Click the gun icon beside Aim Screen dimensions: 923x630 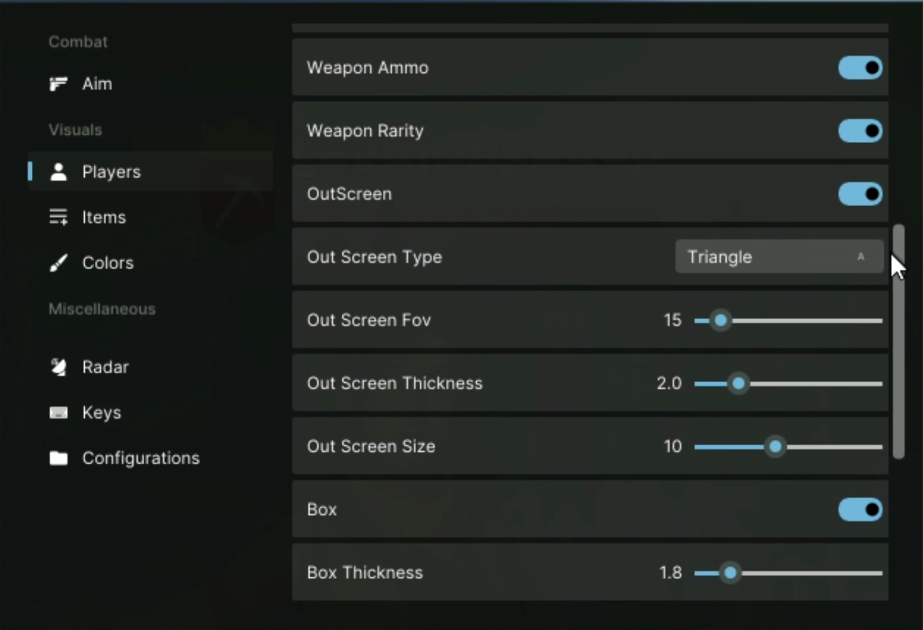(59, 84)
